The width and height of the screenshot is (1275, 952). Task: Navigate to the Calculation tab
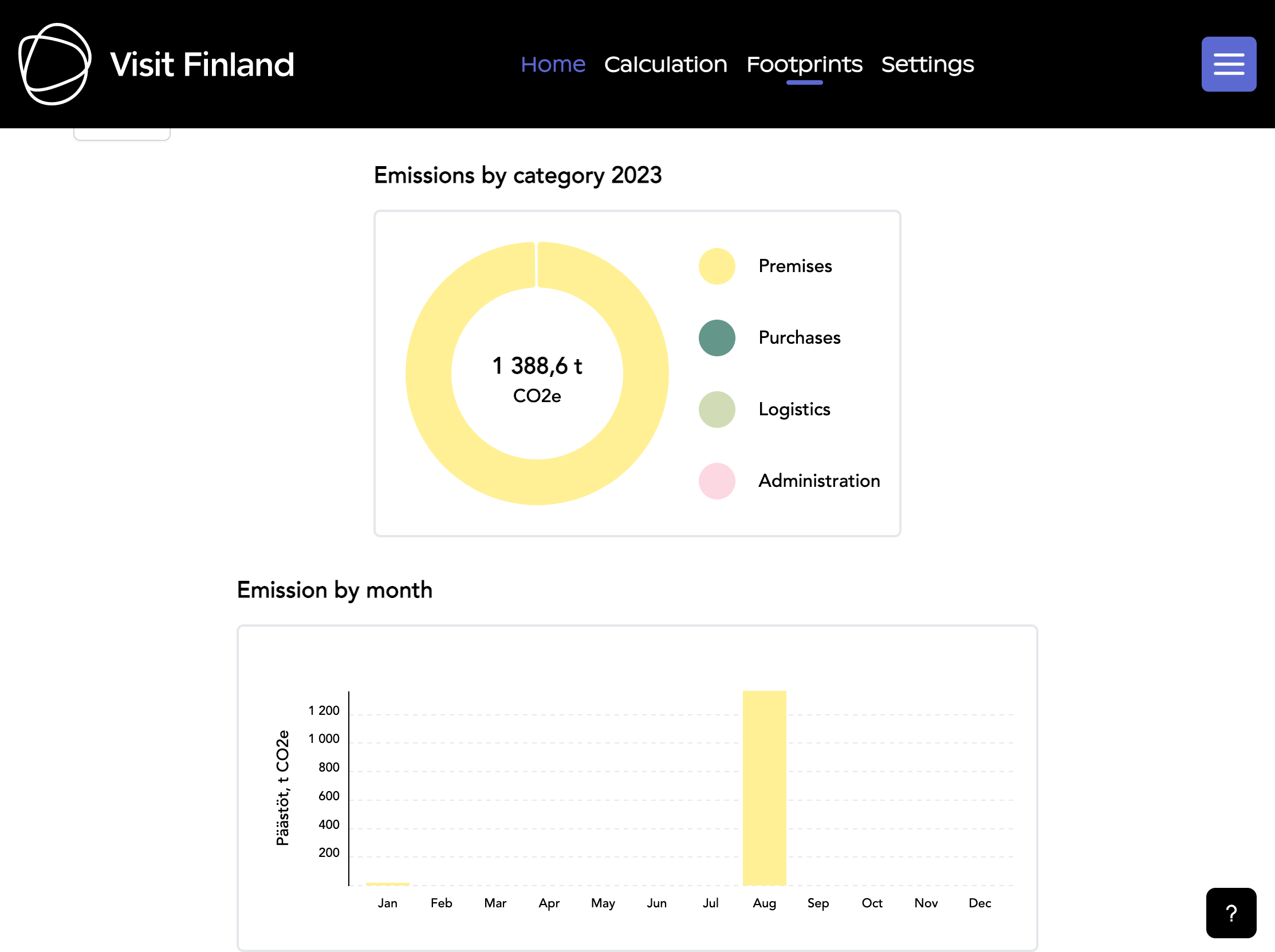click(666, 64)
